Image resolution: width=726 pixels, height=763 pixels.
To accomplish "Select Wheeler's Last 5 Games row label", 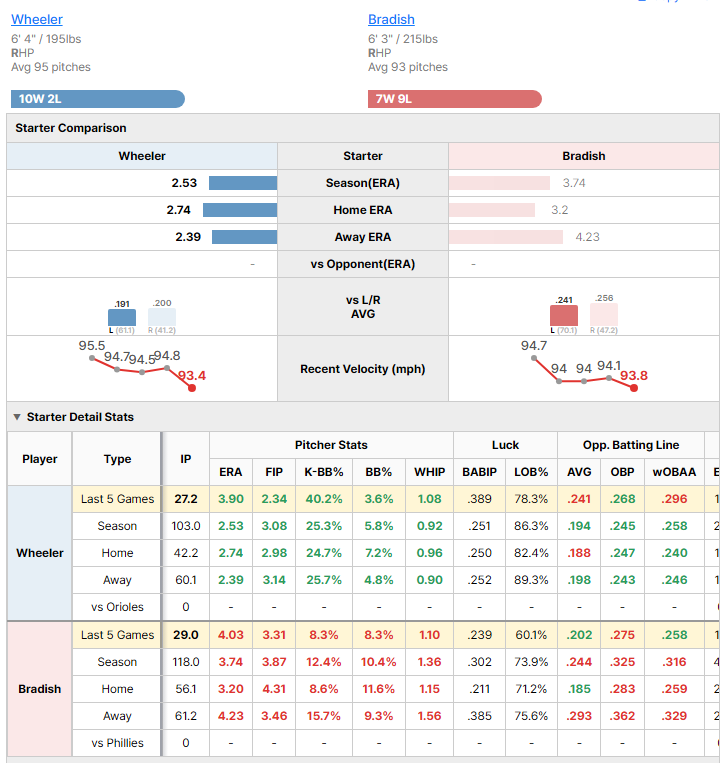I will (x=117, y=499).
